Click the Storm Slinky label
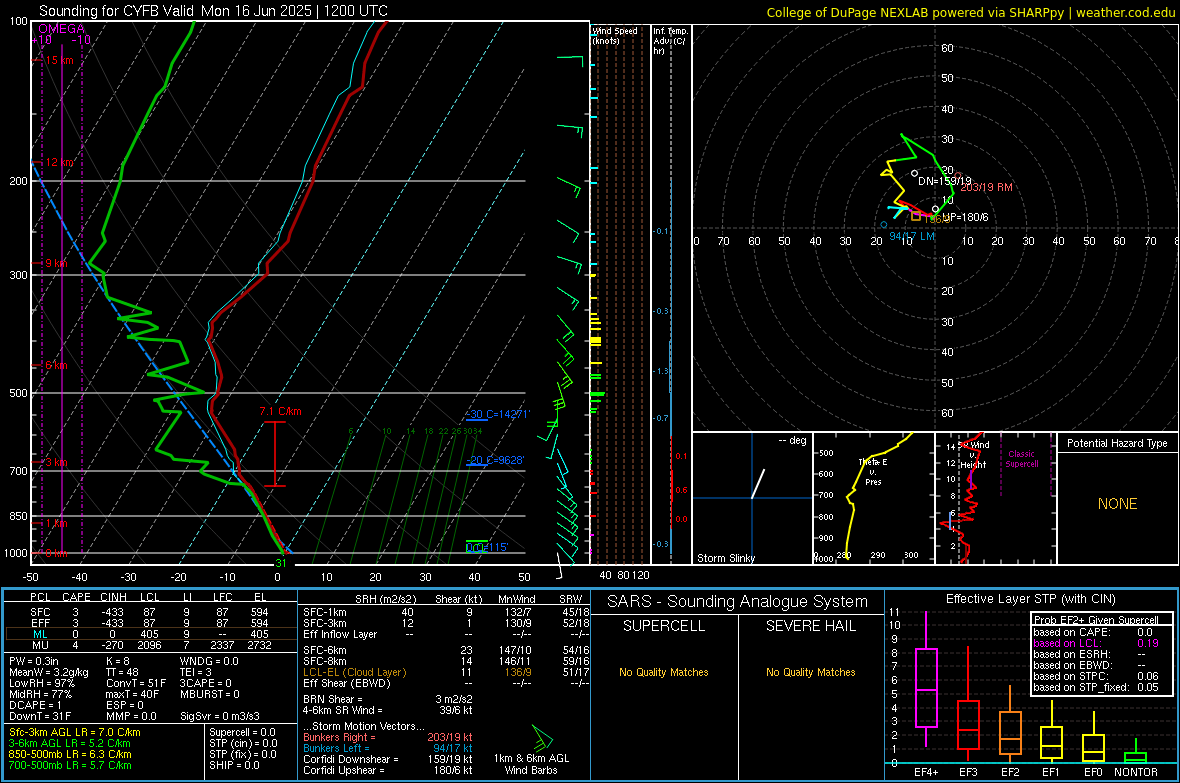Screen dimensions: 1180x783 pyautogui.click(x=725, y=558)
